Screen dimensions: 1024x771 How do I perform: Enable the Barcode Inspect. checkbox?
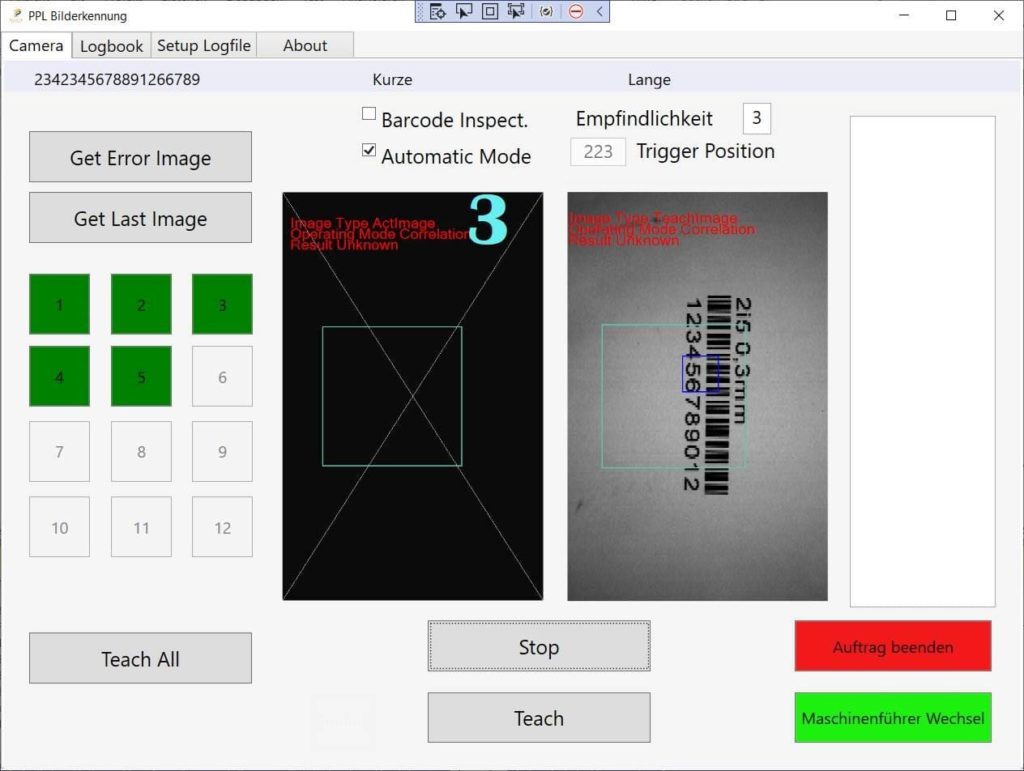coord(369,114)
